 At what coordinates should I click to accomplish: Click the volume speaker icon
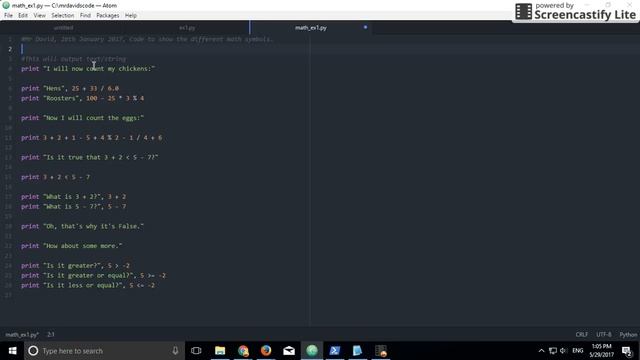click(x=564, y=351)
